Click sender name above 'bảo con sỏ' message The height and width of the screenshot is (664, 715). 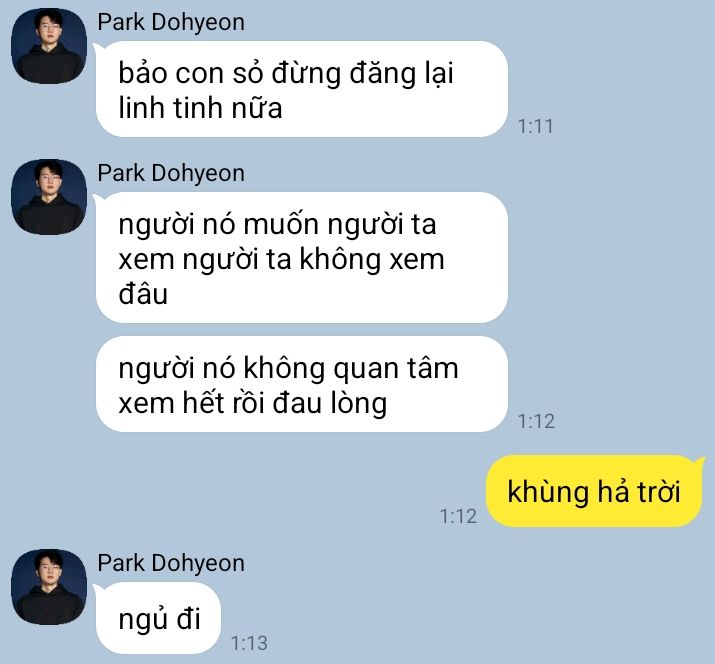click(x=171, y=22)
